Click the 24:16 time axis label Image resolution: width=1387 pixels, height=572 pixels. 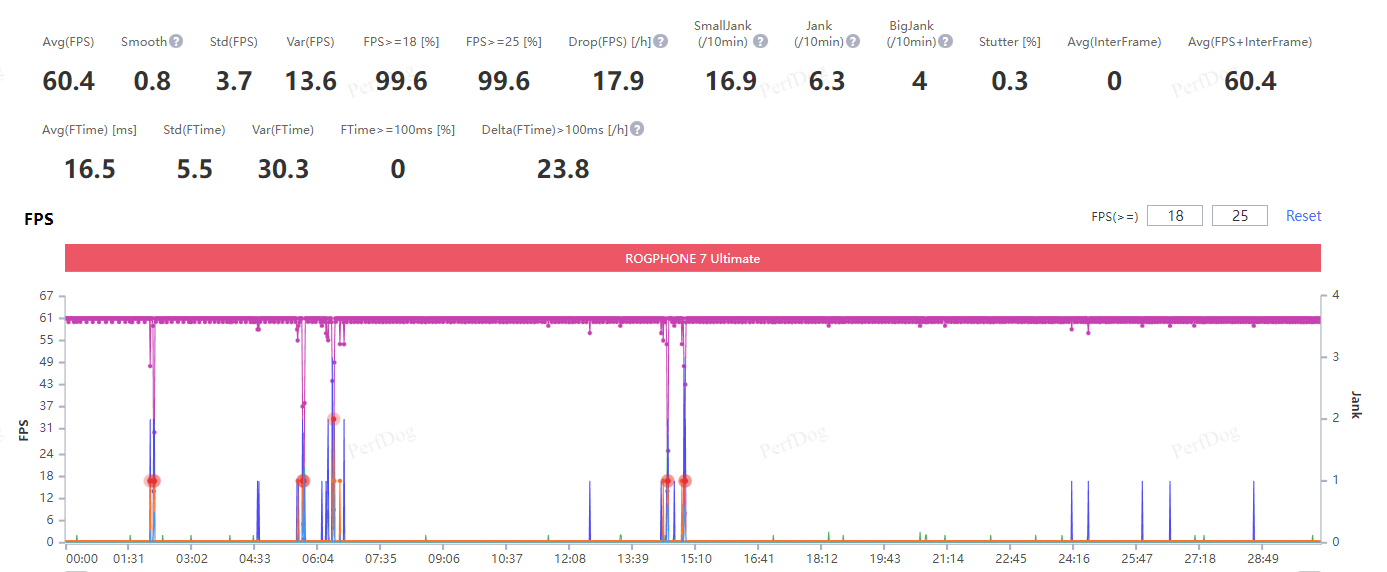click(1073, 558)
